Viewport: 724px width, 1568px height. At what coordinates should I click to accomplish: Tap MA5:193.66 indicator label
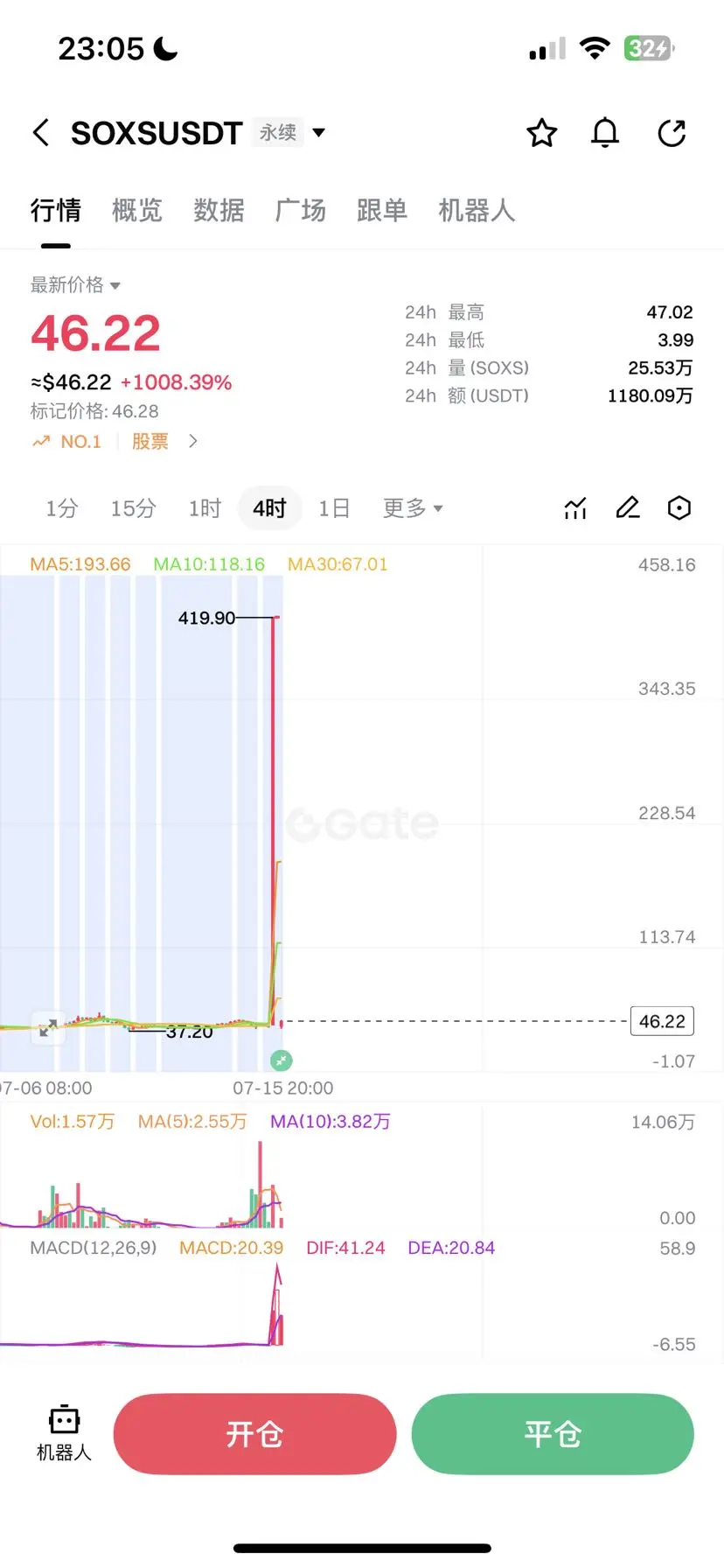tap(80, 564)
